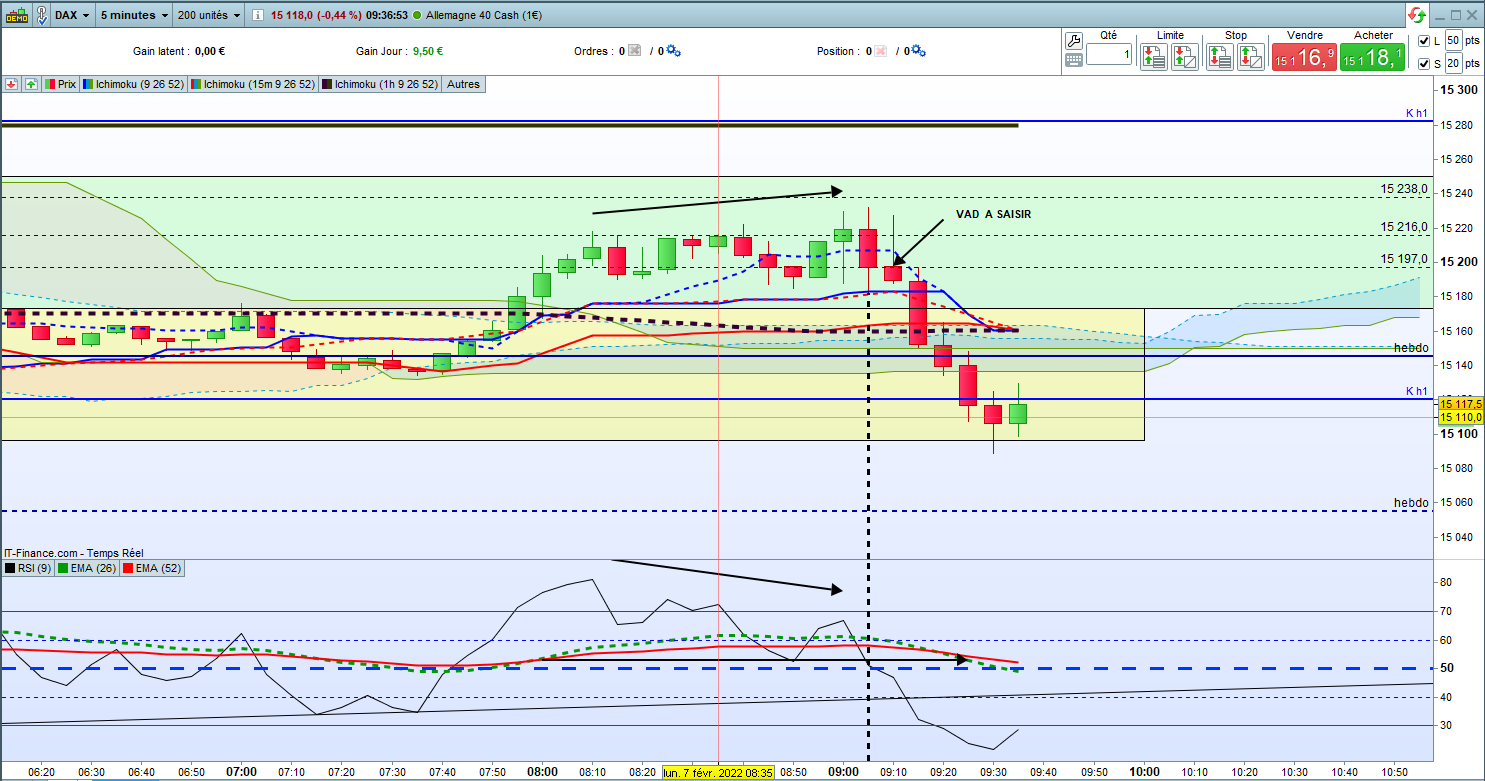Click the S points input field
Viewport: 1485px width, 781px height.
1453,64
